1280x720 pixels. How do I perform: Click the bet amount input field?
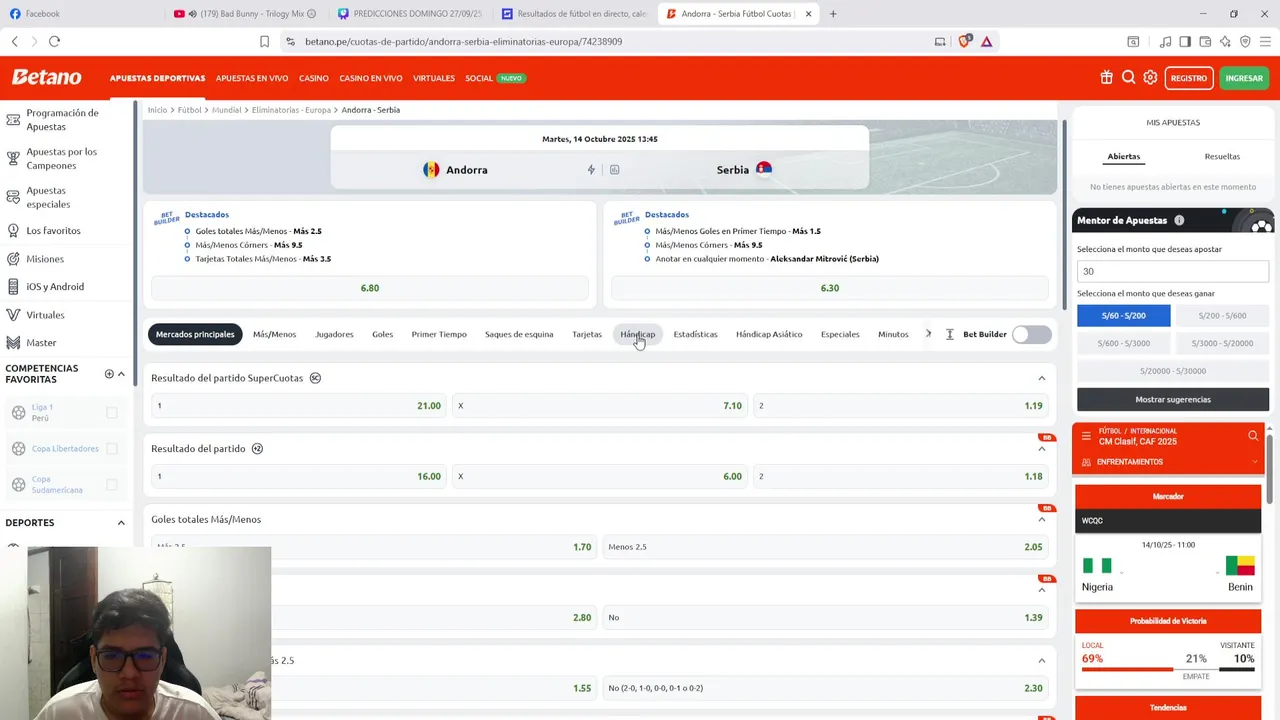1173,271
